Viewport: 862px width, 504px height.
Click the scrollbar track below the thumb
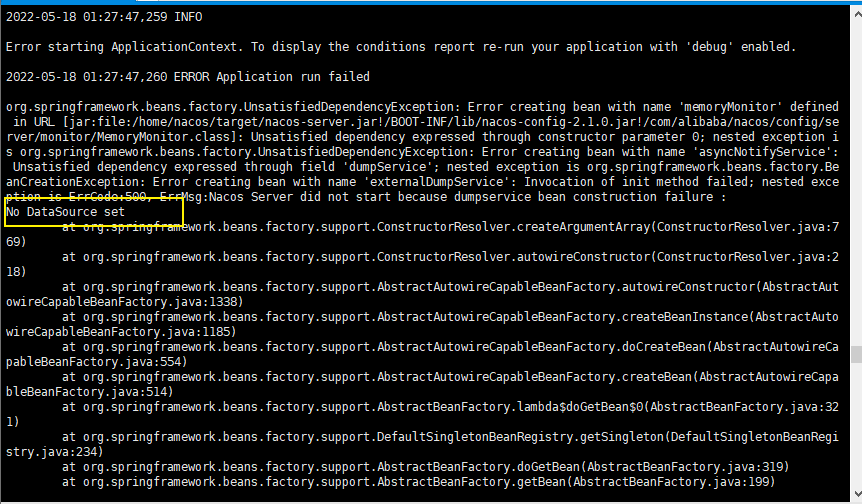pos(857,424)
